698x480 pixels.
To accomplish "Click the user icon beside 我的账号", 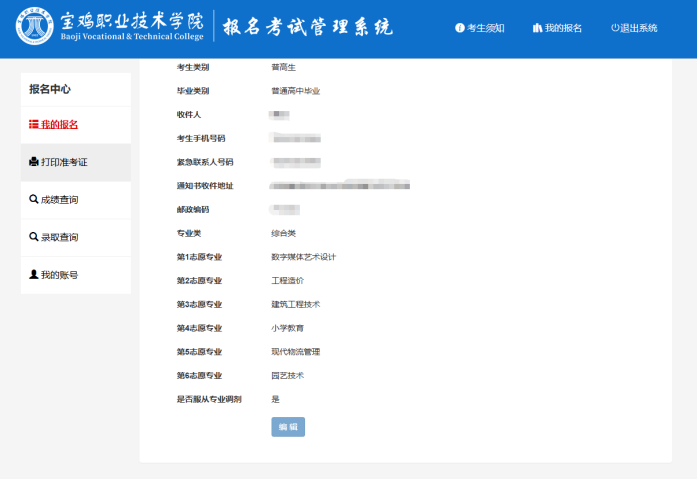I will coord(34,275).
